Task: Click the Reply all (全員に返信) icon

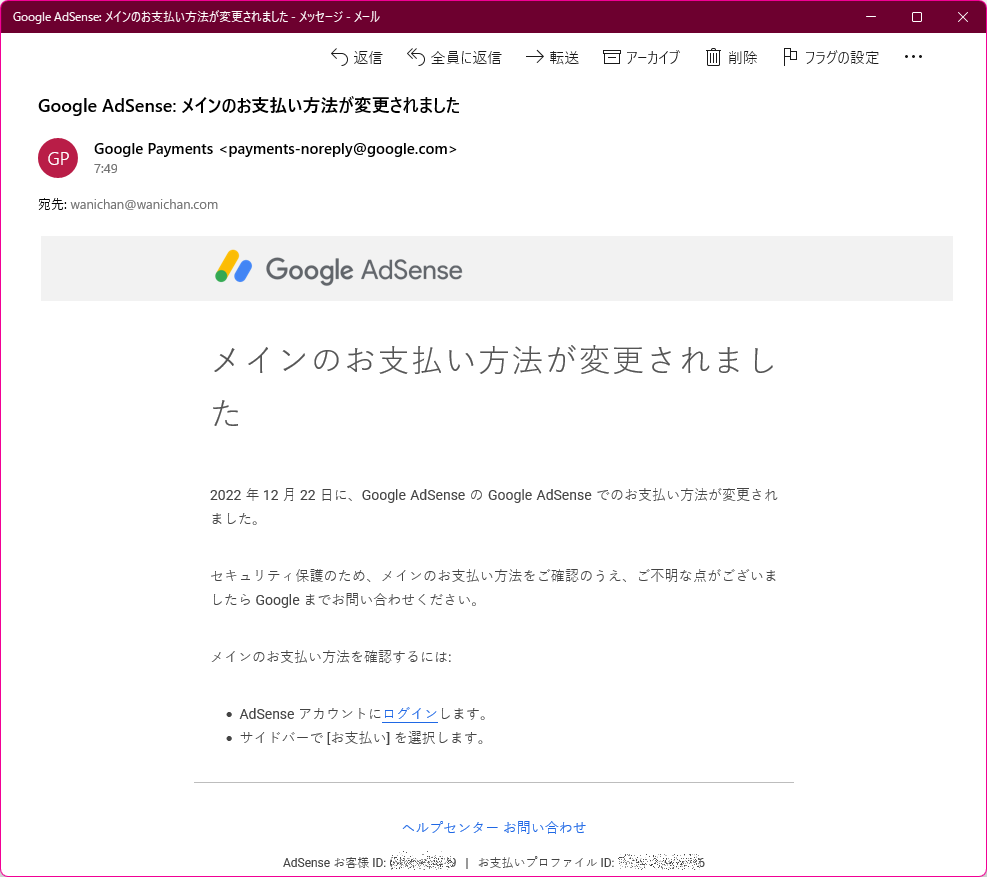Action: (x=416, y=57)
